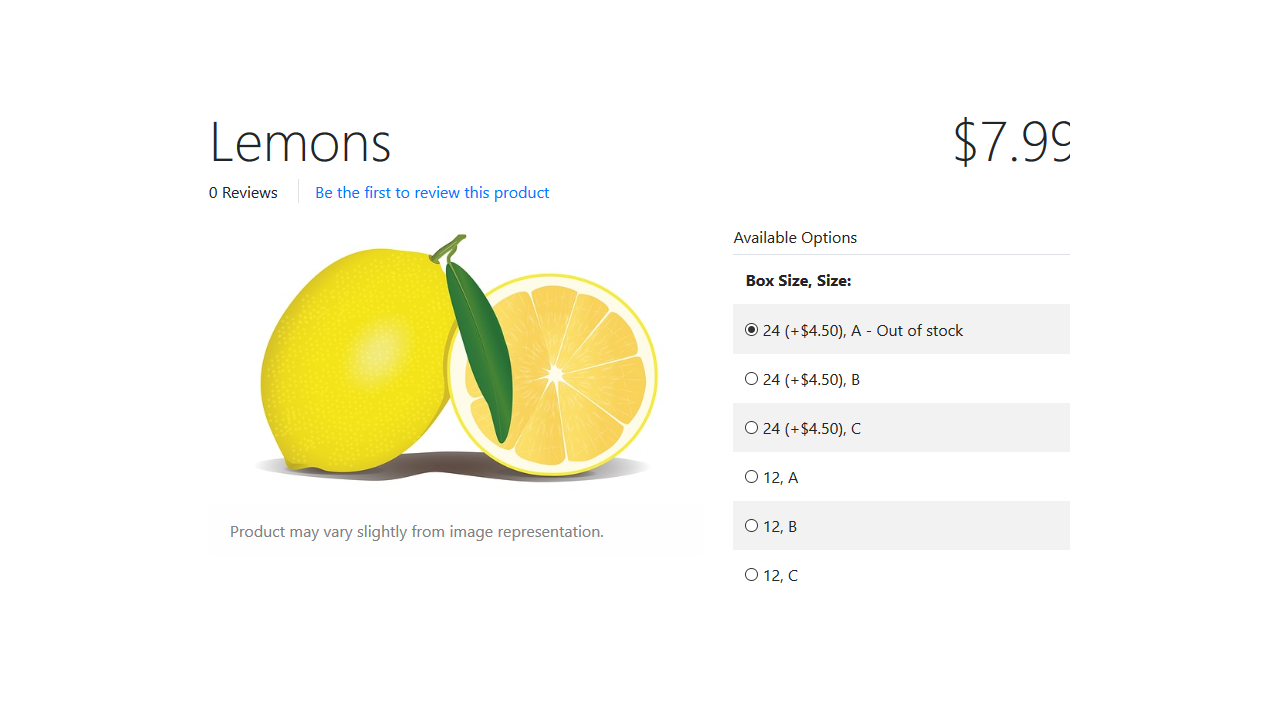Open 'Be the first to review this product'

click(x=432, y=193)
